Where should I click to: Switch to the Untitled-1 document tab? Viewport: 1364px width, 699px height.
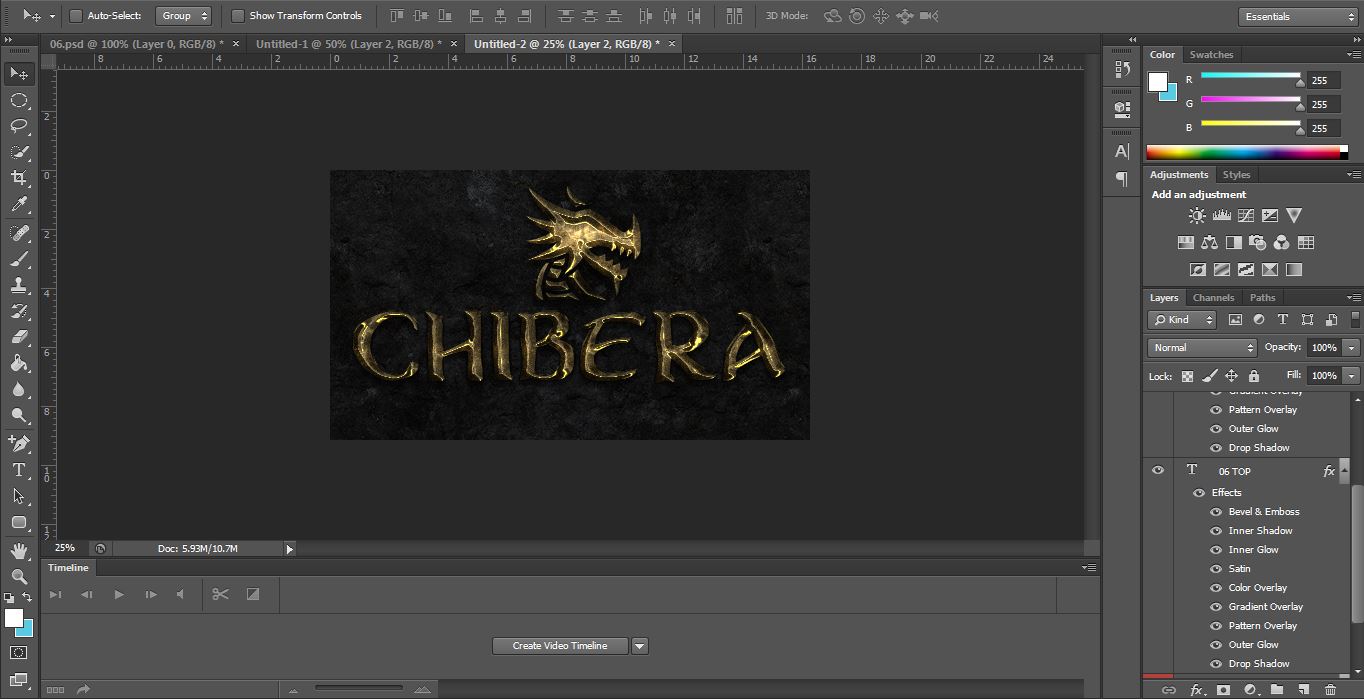click(x=348, y=44)
